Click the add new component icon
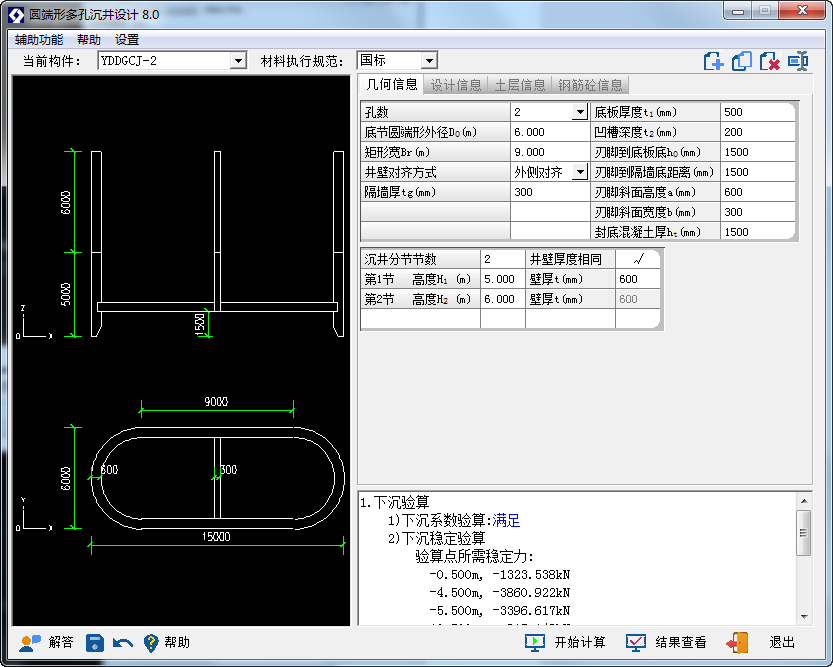 pyautogui.click(x=713, y=61)
